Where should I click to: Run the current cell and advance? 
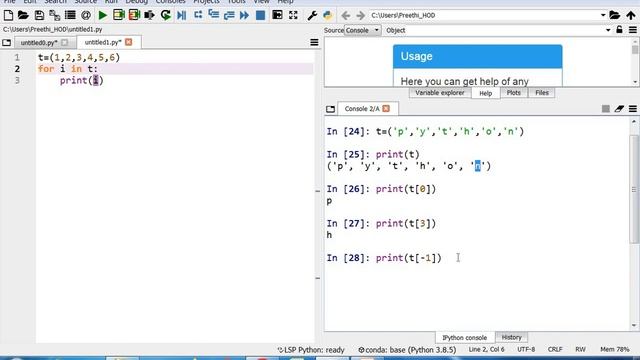(x=134, y=16)
